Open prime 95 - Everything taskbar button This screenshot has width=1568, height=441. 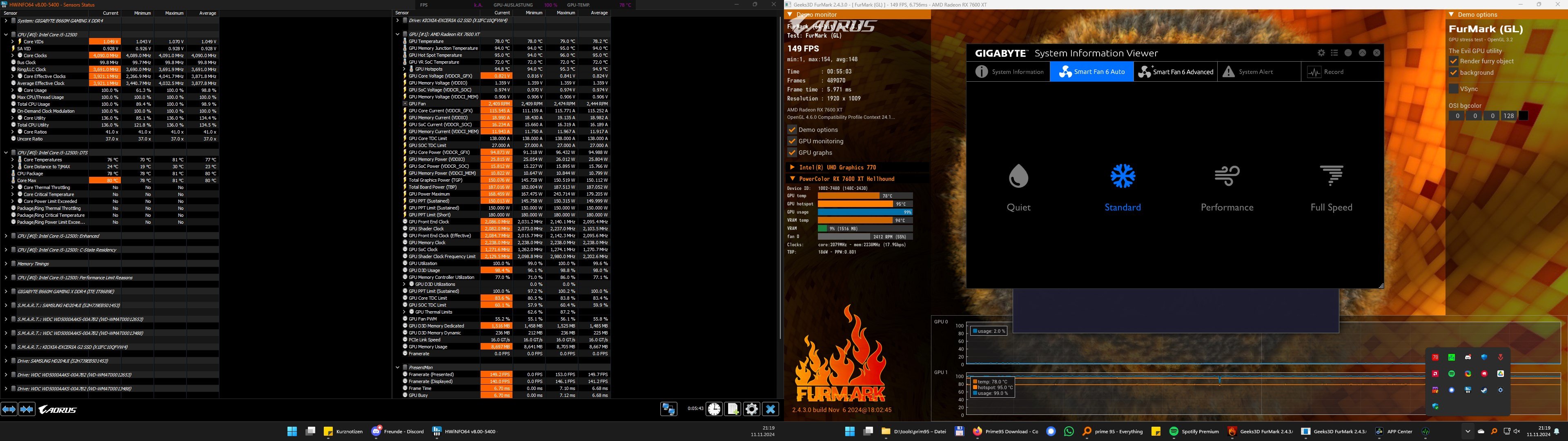point(1113,431)
